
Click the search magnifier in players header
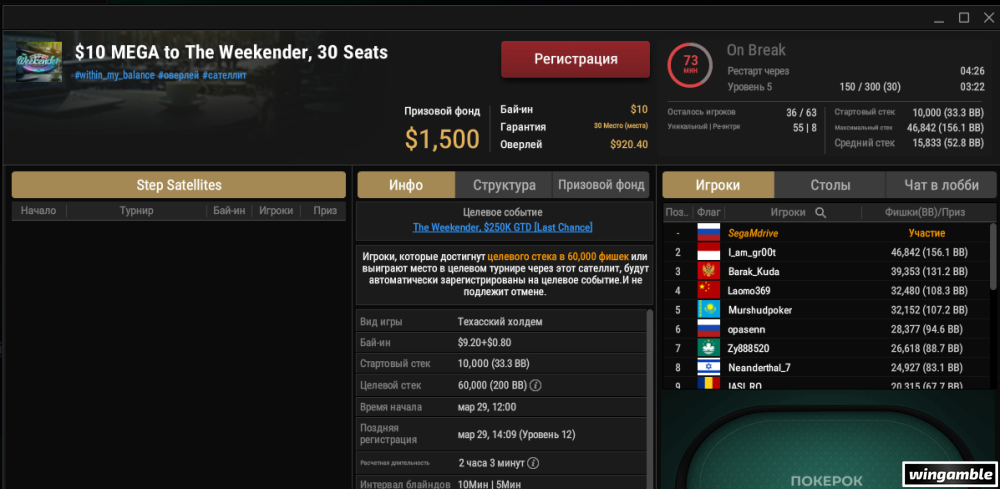click(x=821, y=212)
